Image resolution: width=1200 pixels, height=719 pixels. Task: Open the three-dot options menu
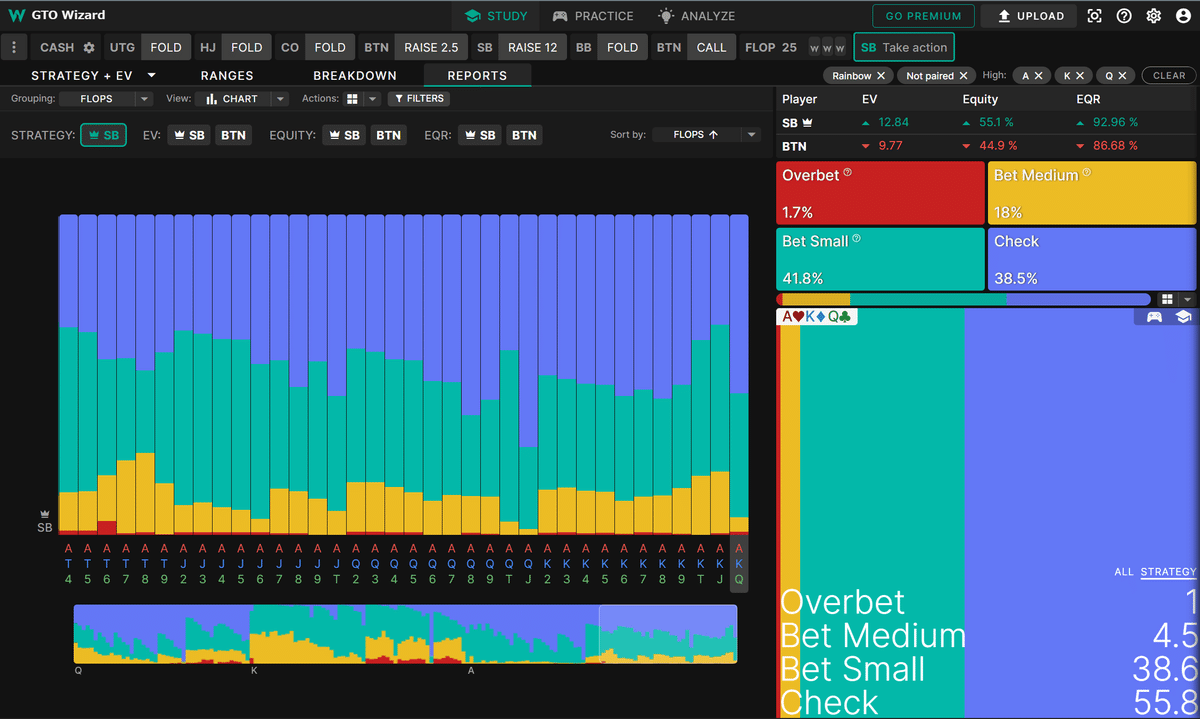pos(14,47)
